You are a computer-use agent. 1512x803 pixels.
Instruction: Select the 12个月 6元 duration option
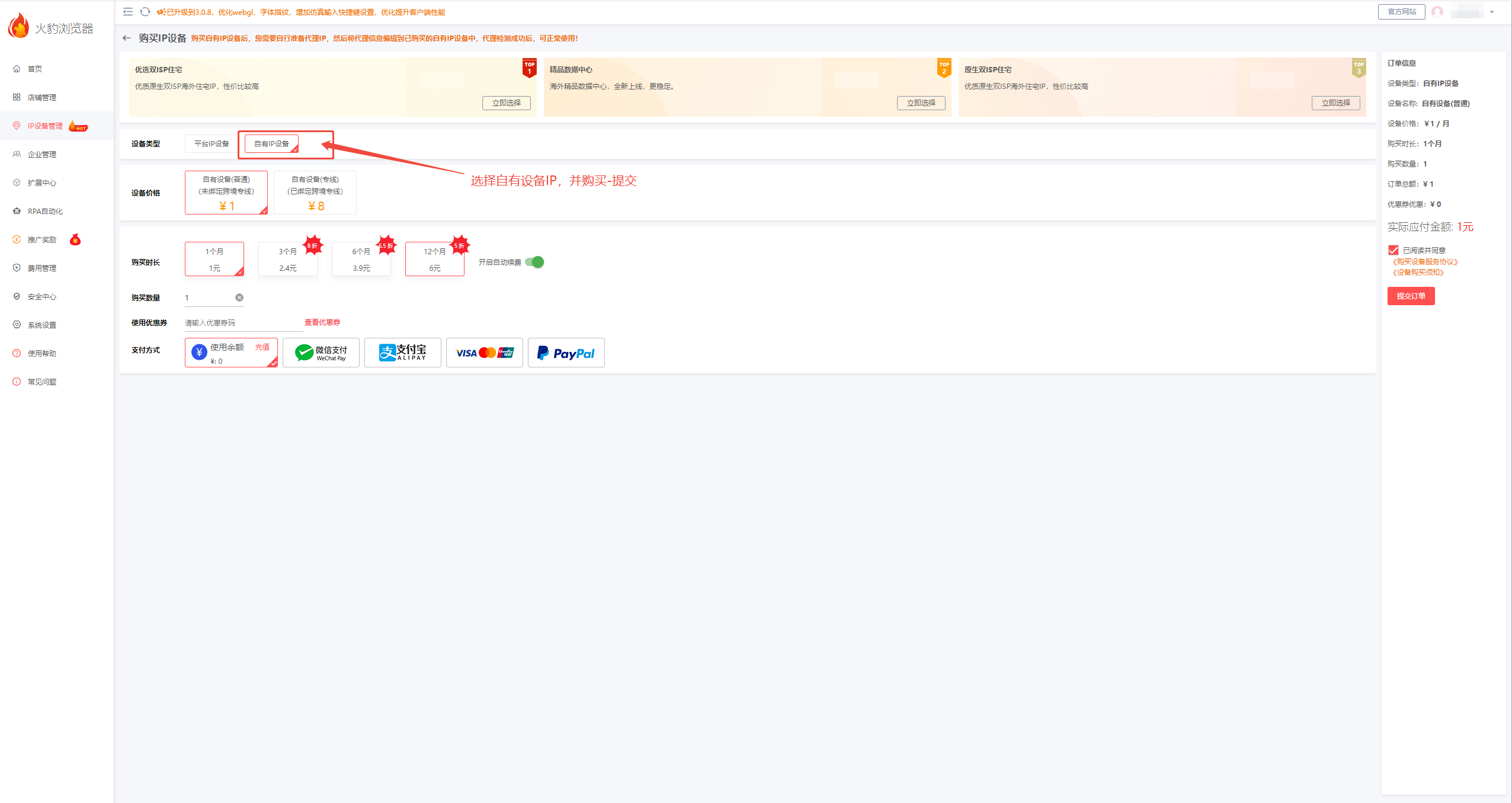click(x=435, y=259)
